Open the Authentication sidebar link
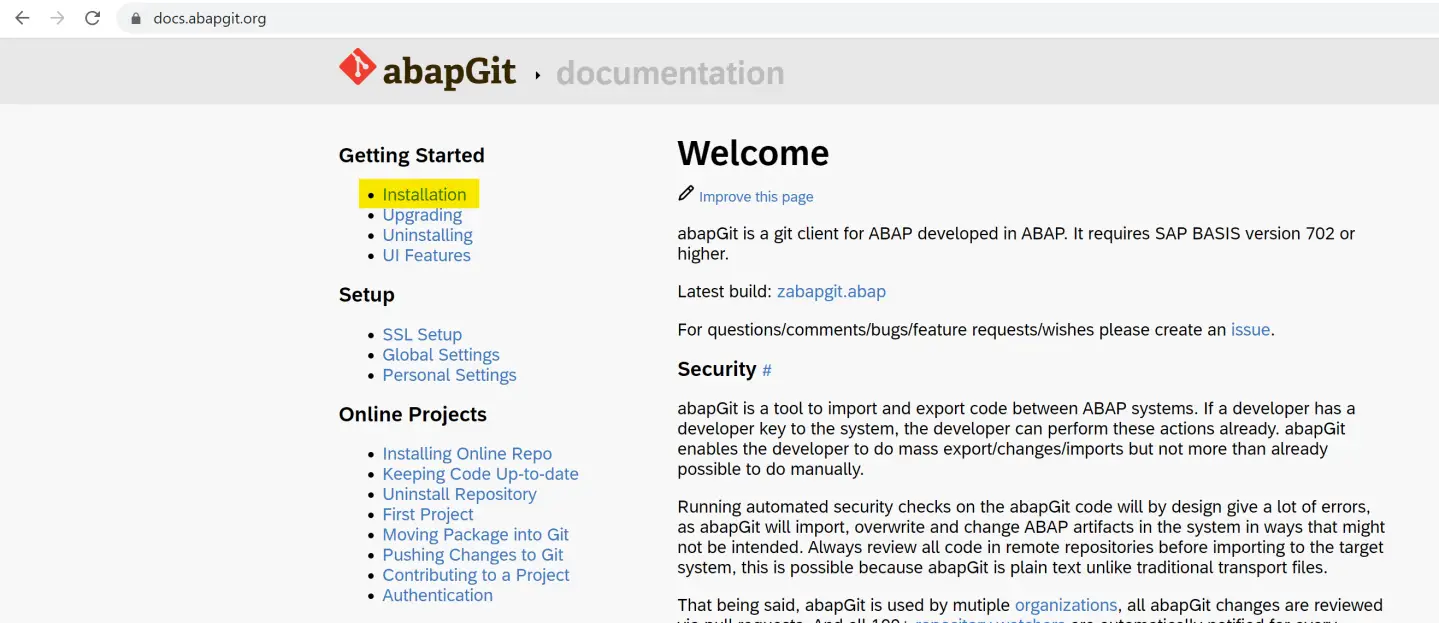Screen dimensions: 1439x623 [x=437, y=595]
